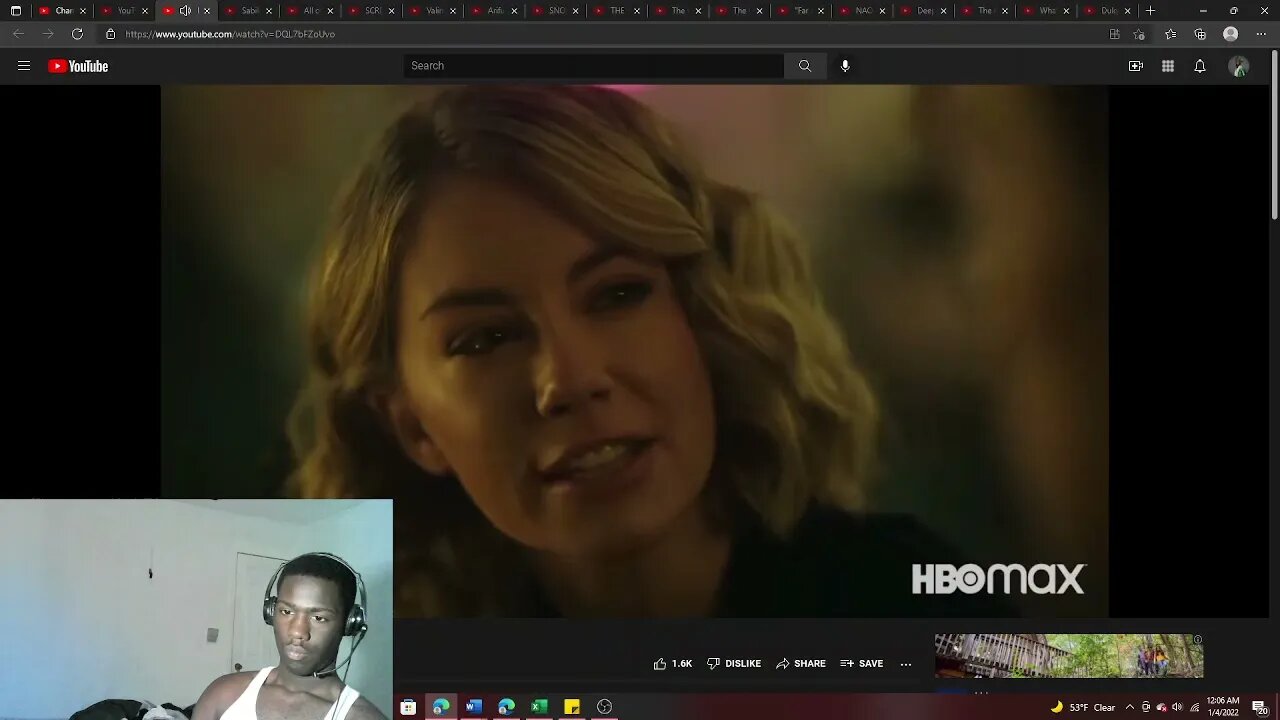1280x720 pixels.
Task: Open the taskbar volume control
Action: point(1177,707)
